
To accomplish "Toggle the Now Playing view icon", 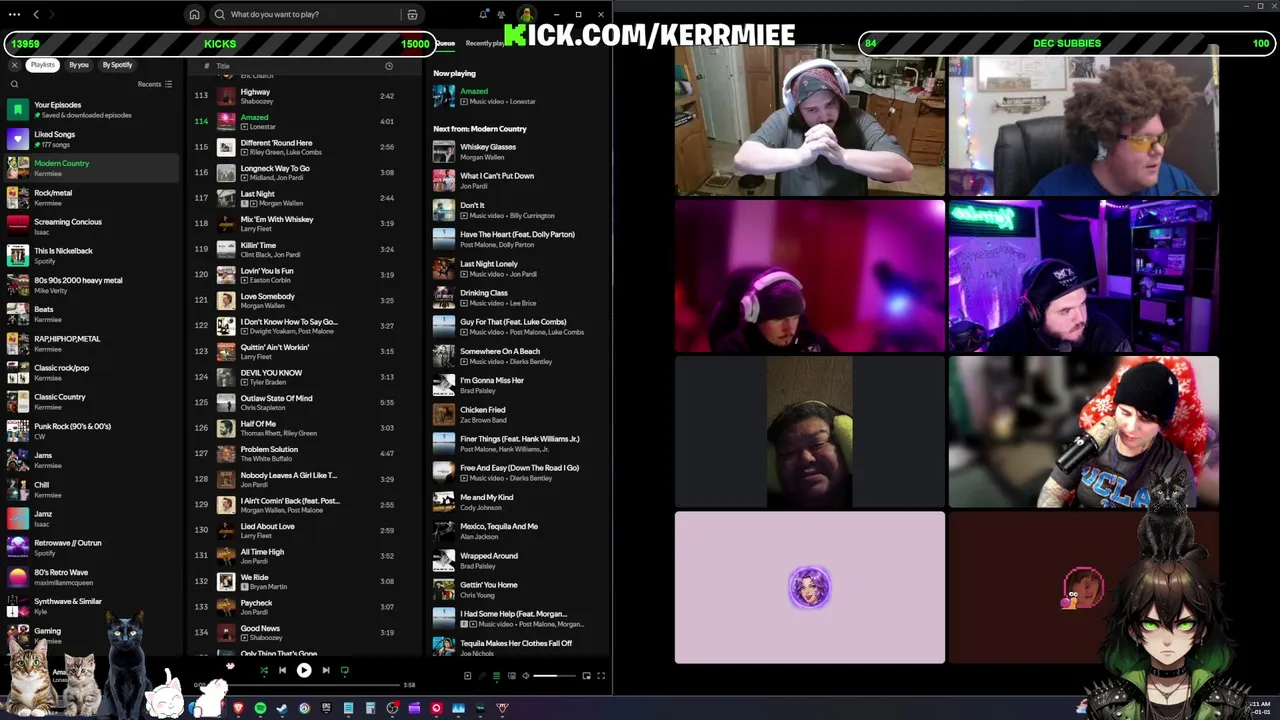I will (467, 676).
